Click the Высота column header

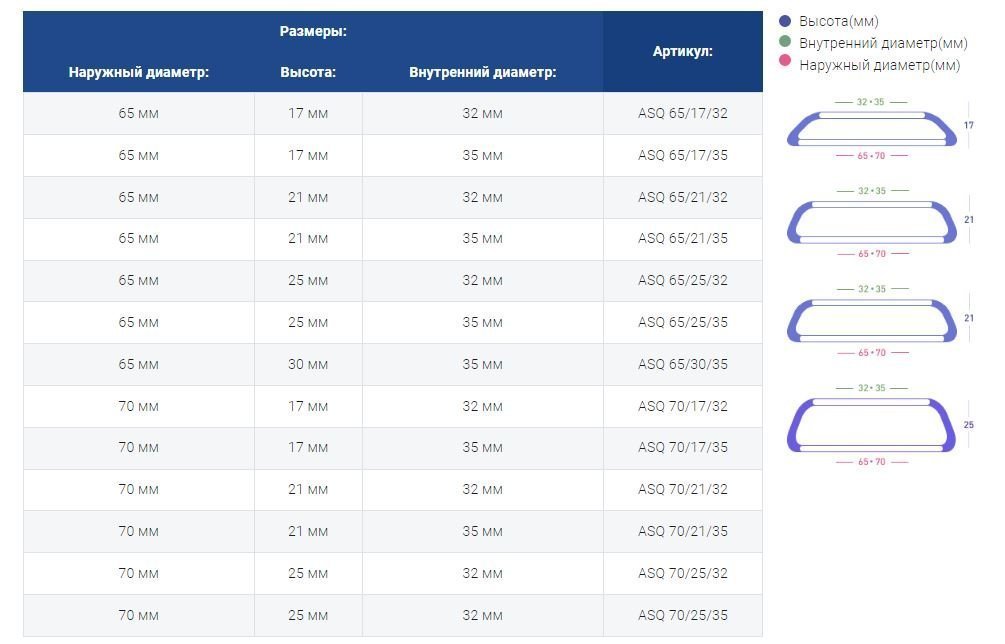pyautogui.click(x=308, y=72)
